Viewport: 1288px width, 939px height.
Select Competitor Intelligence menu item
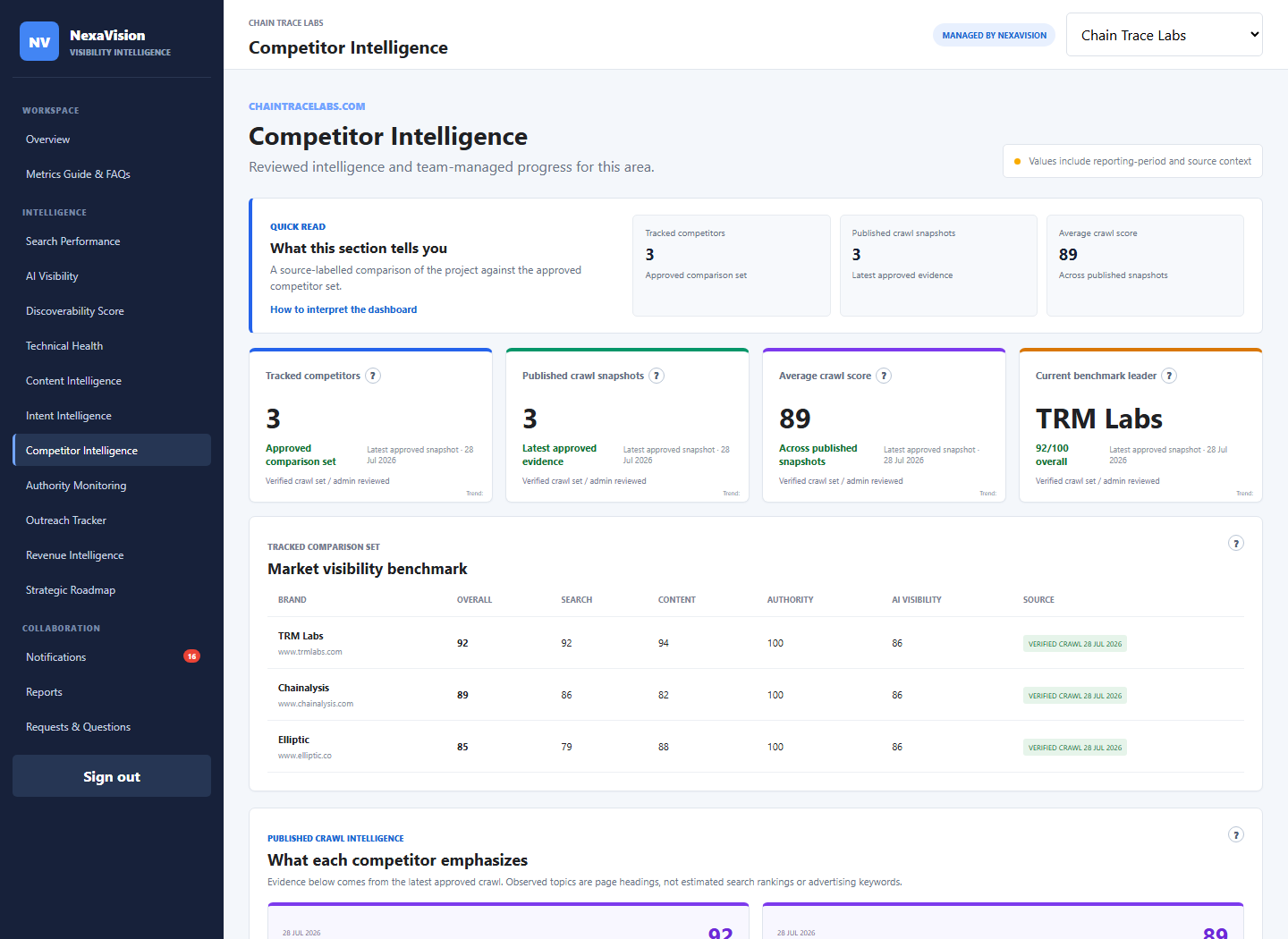coord(112,451)
